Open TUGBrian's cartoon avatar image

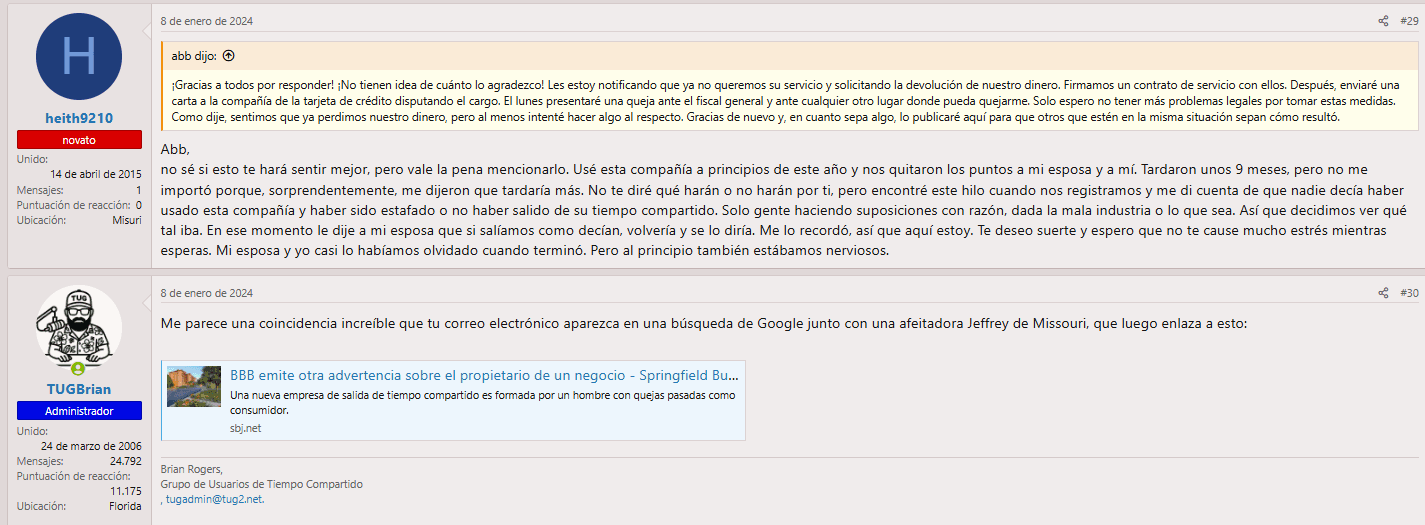[79, 327]
